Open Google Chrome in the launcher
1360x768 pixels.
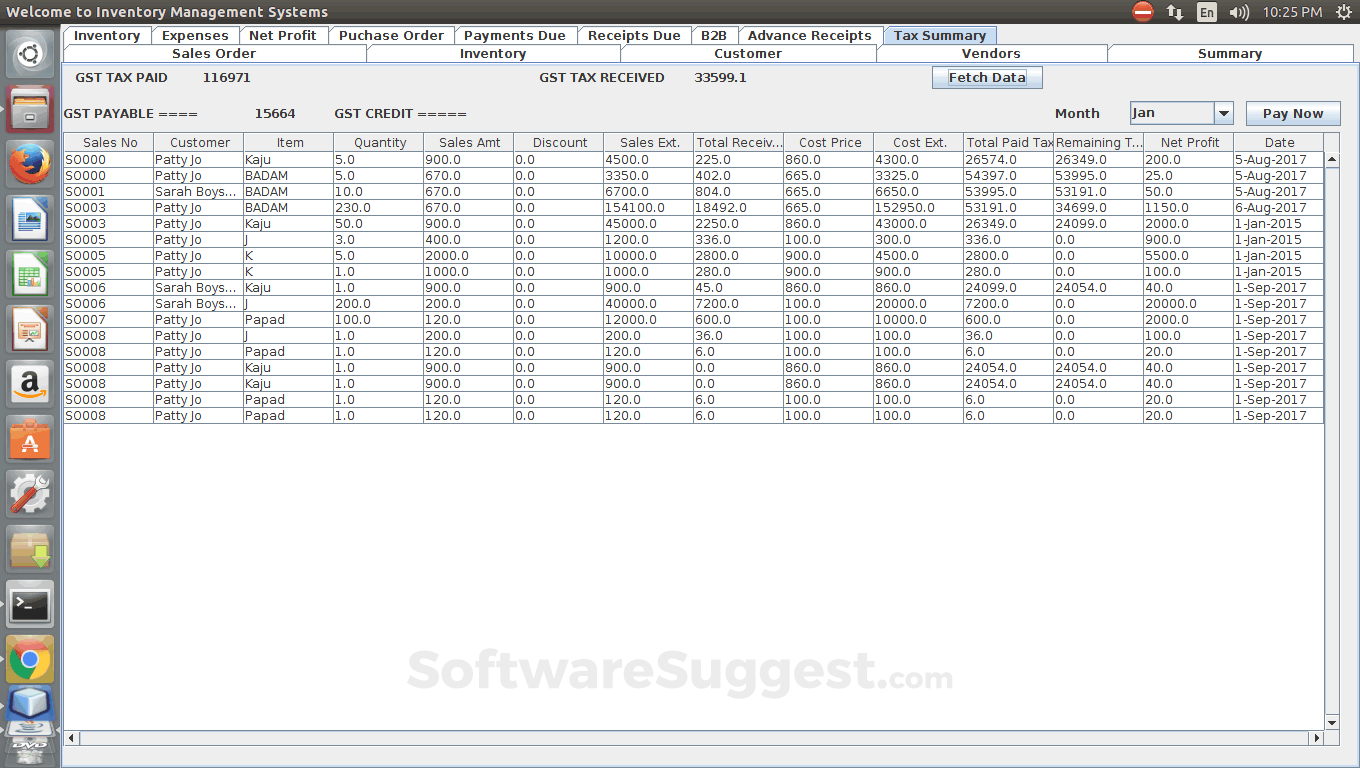click(x=30, y=660)
